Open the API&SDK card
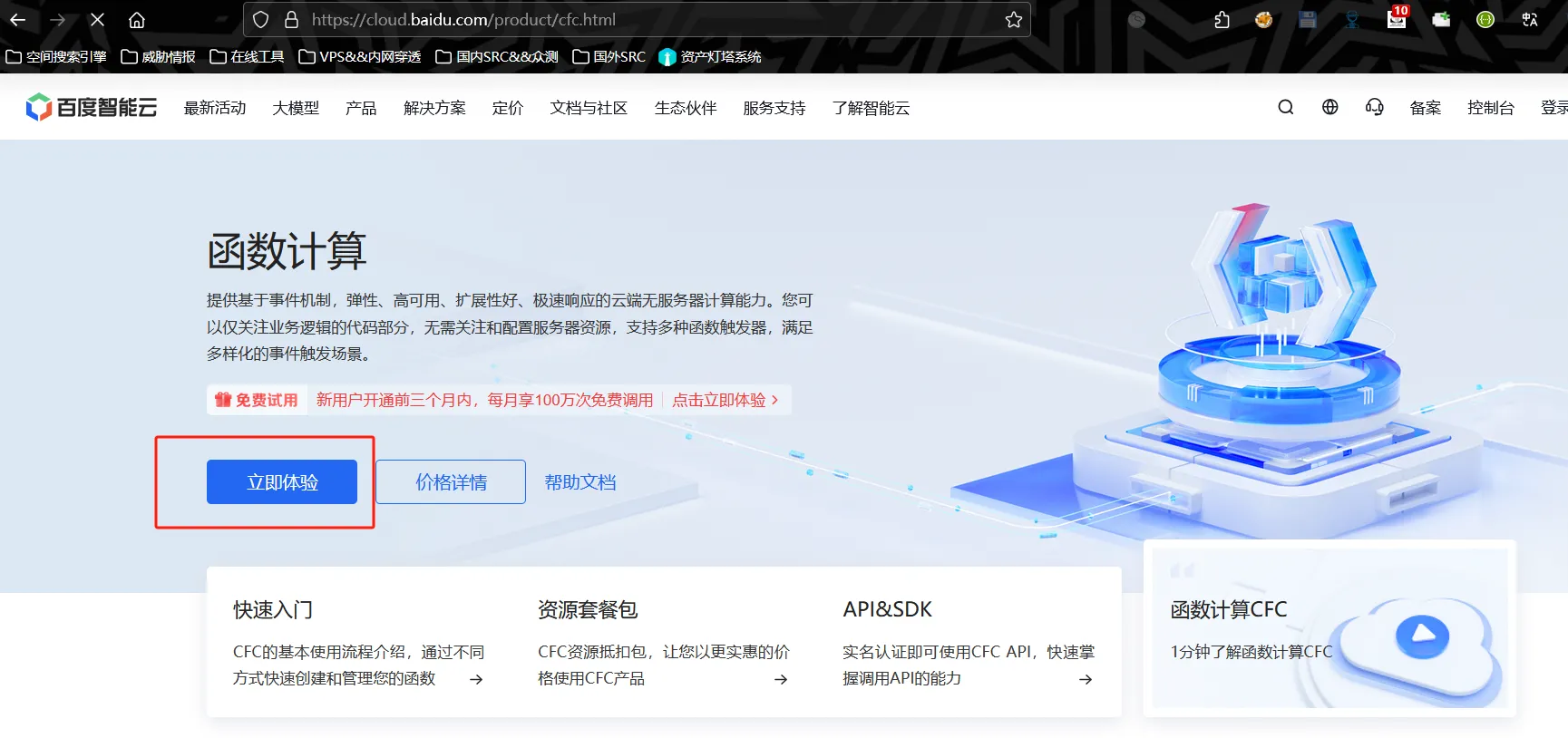 (969, 642)
